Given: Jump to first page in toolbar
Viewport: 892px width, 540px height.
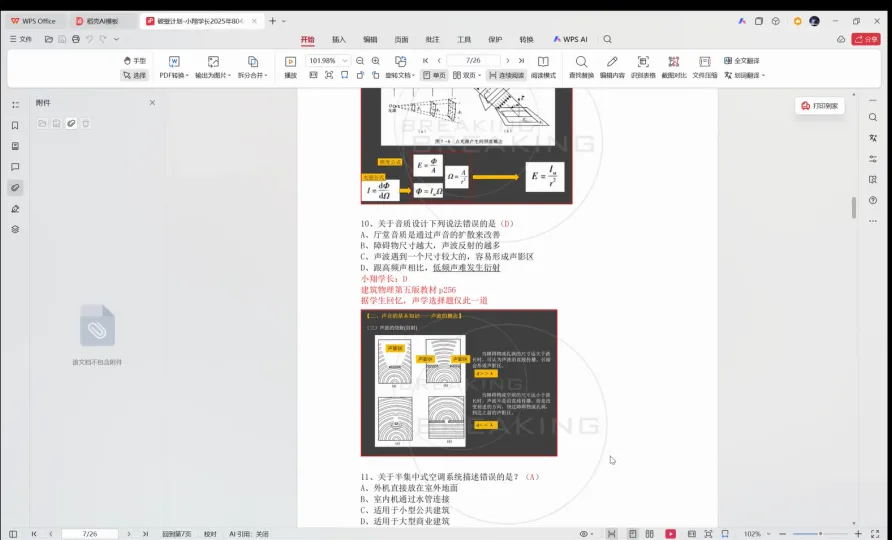Looking at the screenshot, I should coord(426,60).
